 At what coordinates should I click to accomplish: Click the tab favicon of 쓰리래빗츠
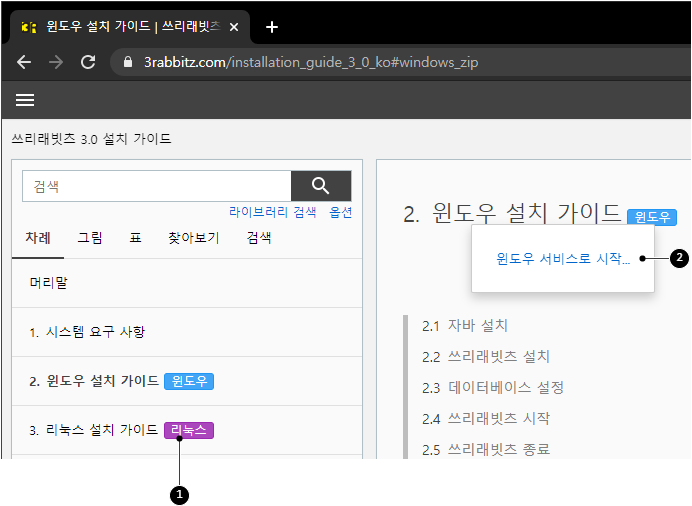[29, 27]
